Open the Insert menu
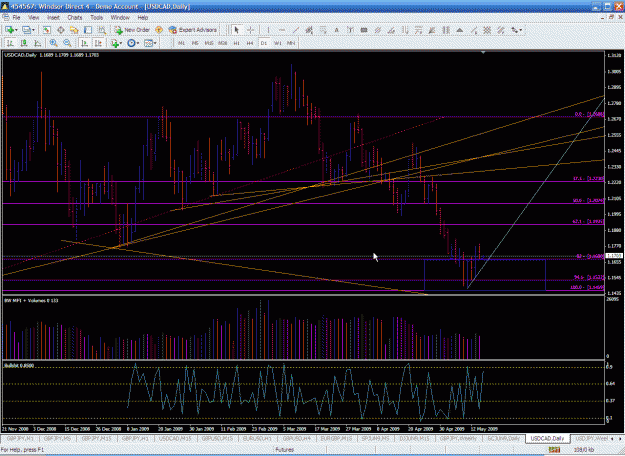 pos(53,18)
